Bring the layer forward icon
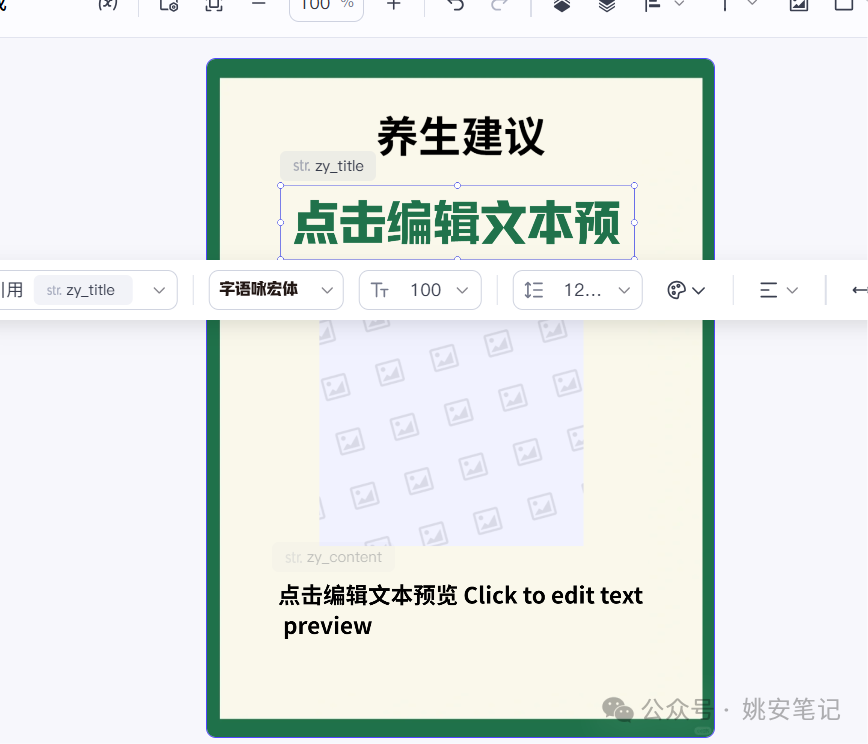Viewport: 868px width, 744px height. (x=562, y=5)
